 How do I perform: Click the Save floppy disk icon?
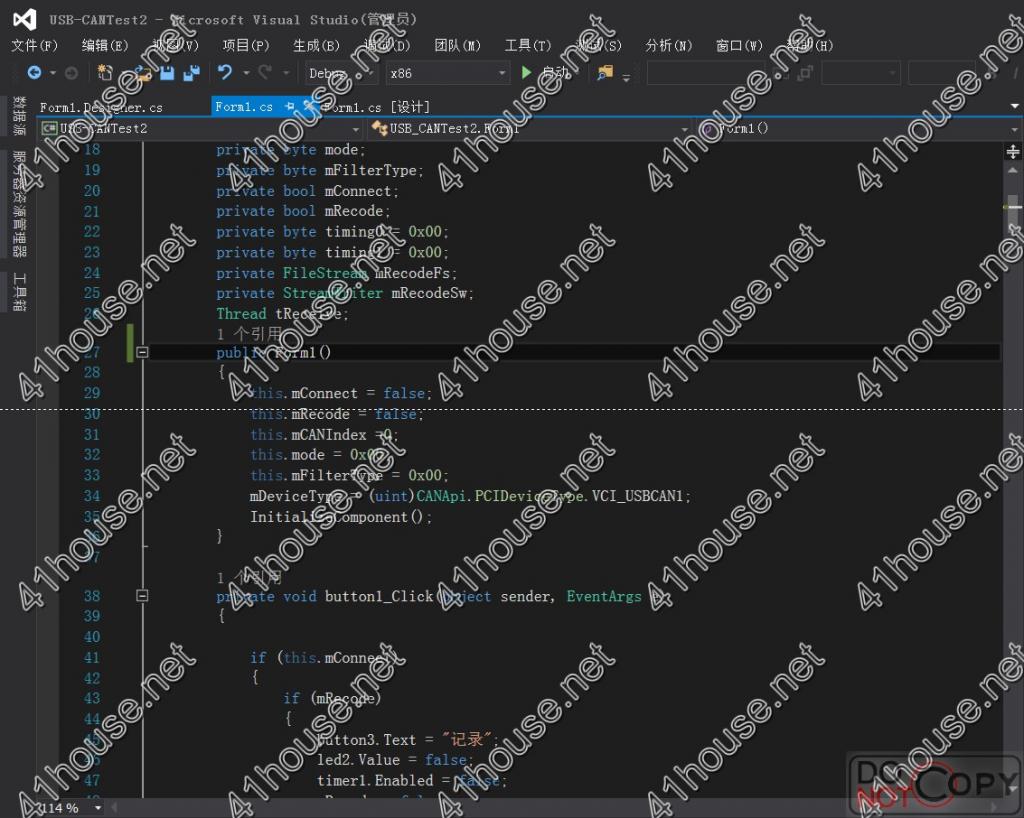tap(167, 72)
